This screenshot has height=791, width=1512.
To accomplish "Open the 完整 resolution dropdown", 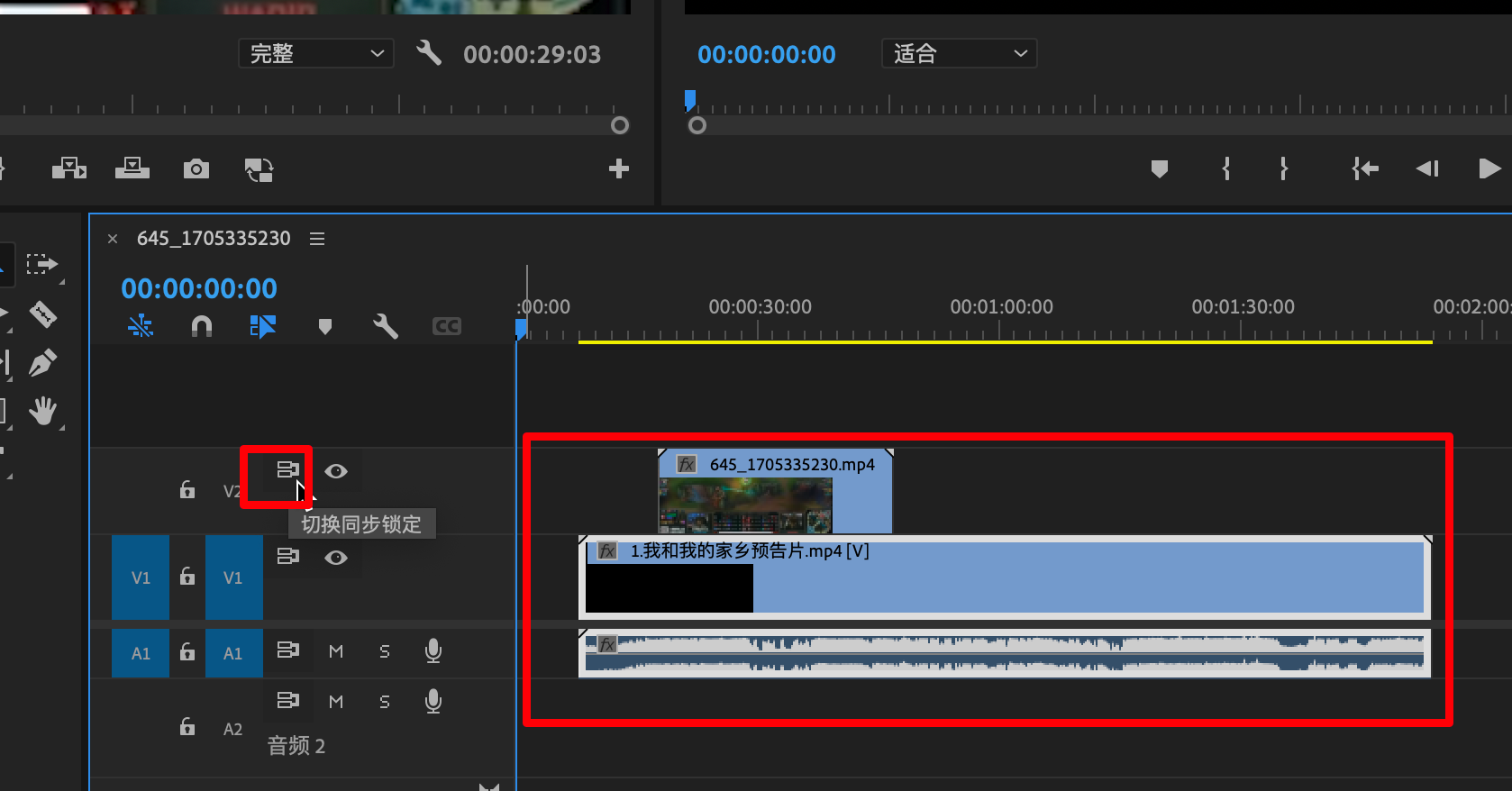I will click(x=315, y=54).
